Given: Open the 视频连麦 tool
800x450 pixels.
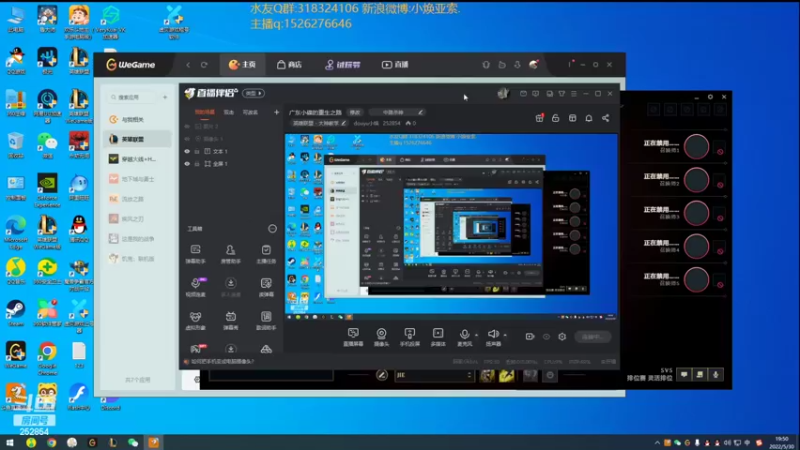Looking at the screenshot, I should (x=195, y=287).
